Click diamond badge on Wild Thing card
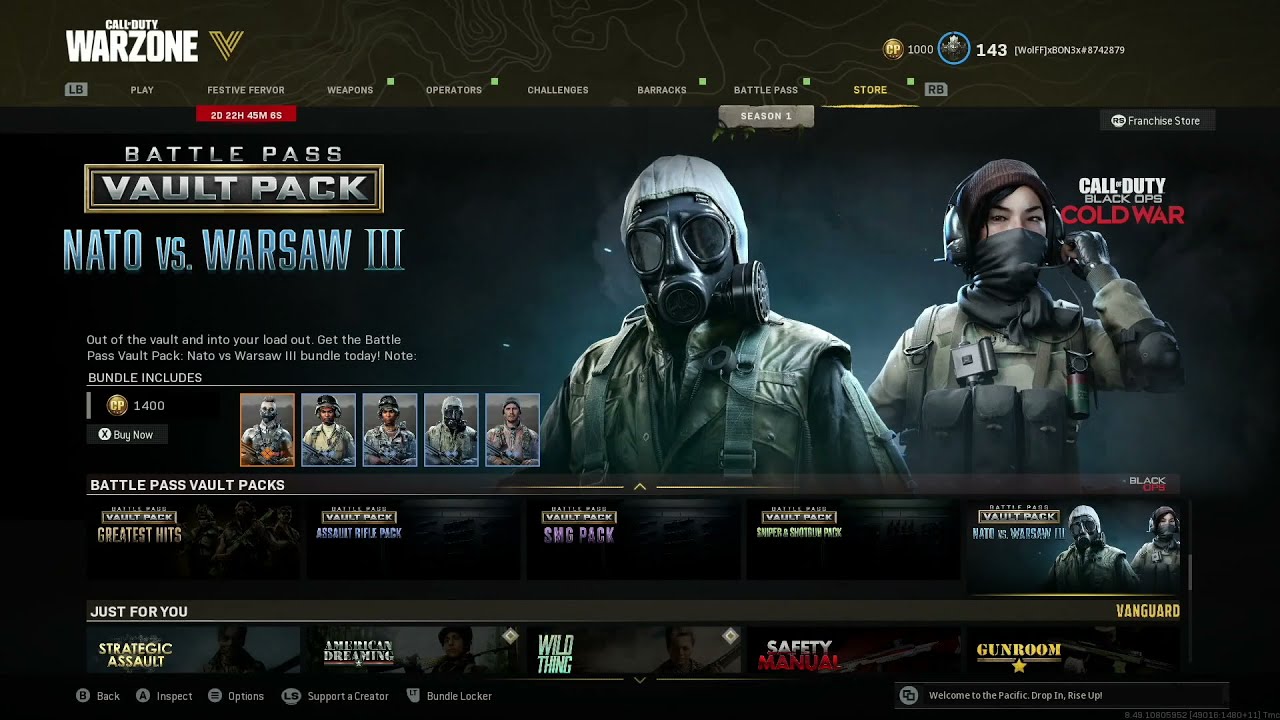This screenshot has width=1280, height=720. pos(730,636)
